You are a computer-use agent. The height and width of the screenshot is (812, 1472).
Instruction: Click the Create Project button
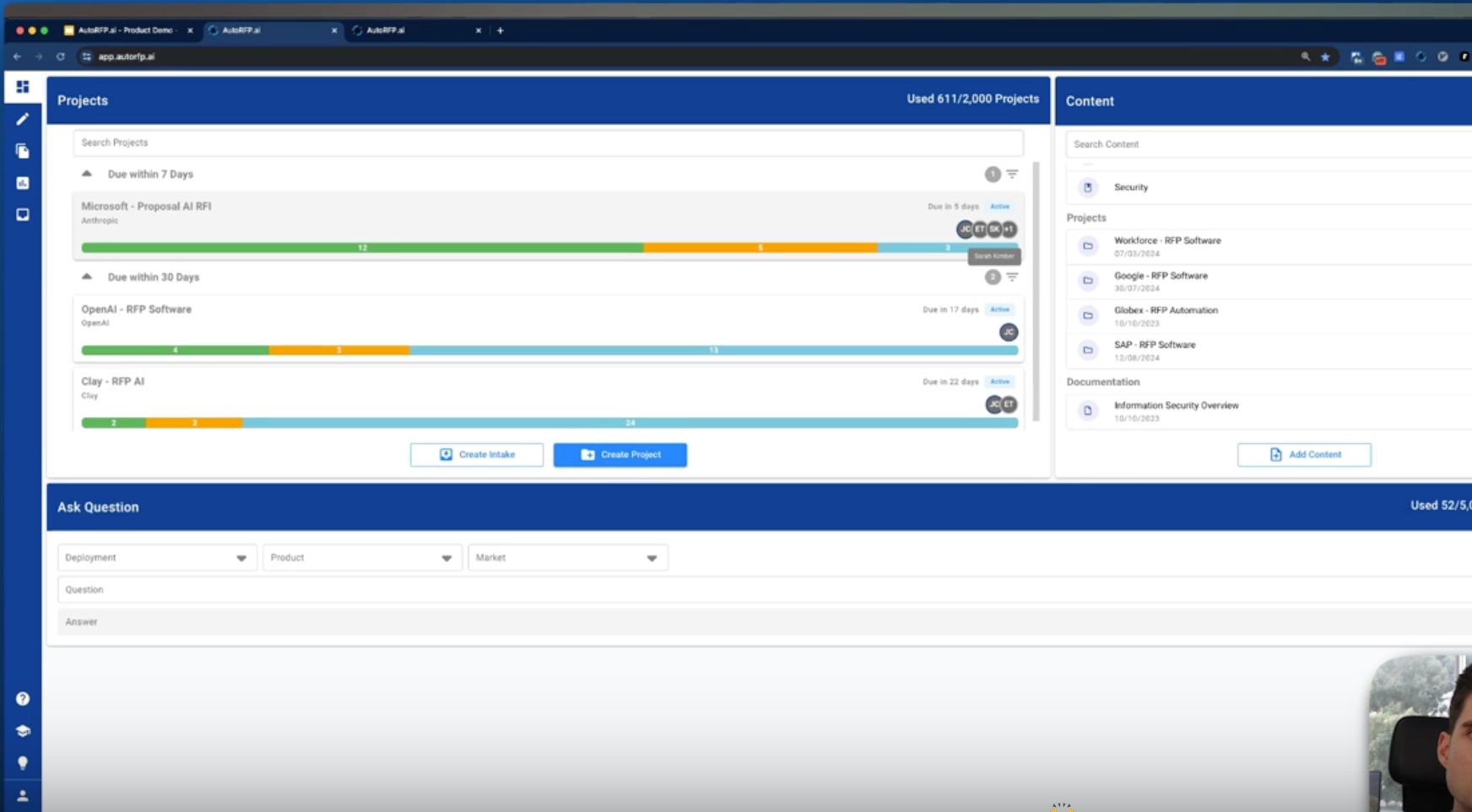pos(620,455)
